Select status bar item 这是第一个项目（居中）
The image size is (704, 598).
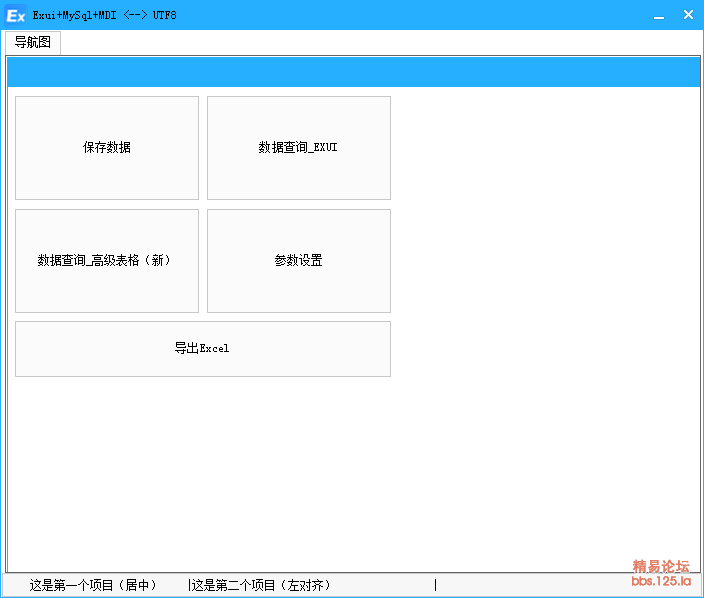(93, 585)
